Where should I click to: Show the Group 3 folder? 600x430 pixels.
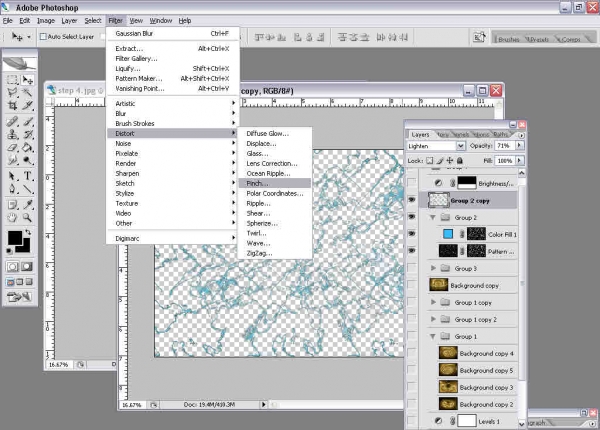pyautogui.click(x=412, y=268)
